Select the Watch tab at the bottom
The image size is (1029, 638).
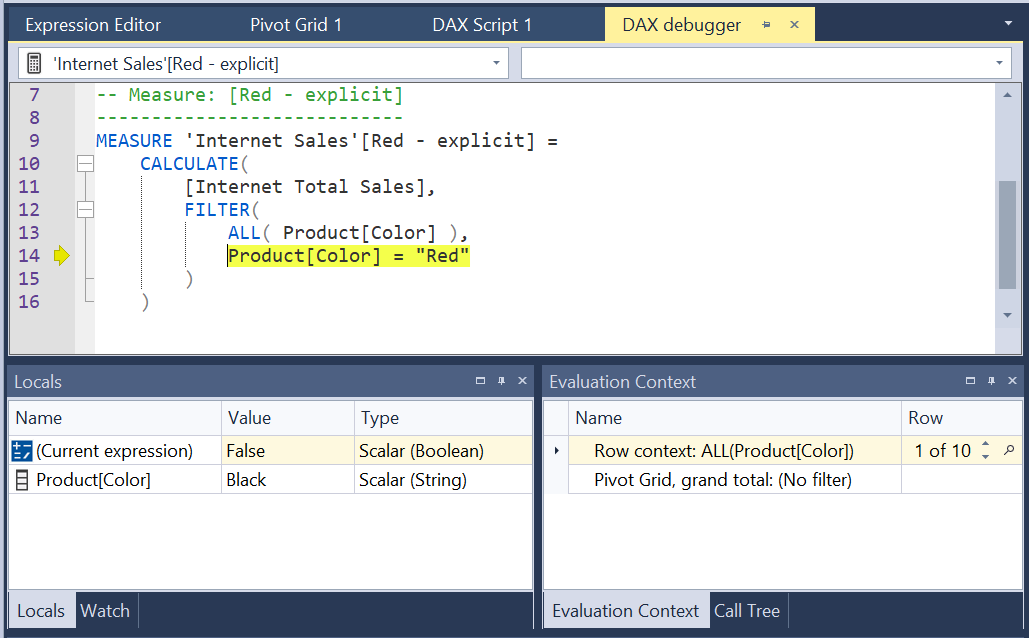pyautogui.click(x=105, y=610)
